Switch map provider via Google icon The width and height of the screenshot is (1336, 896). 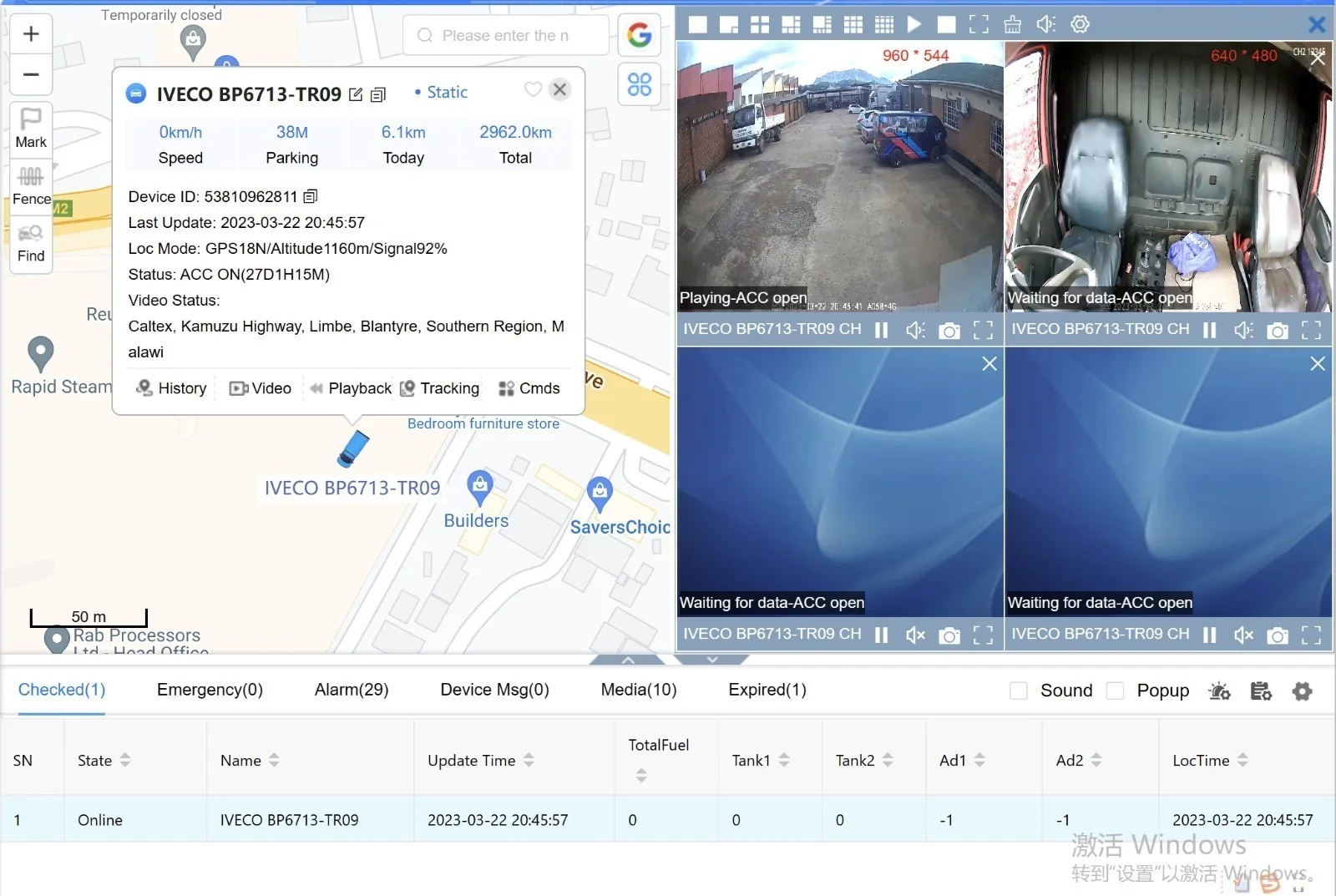click(x=639, y=35)
